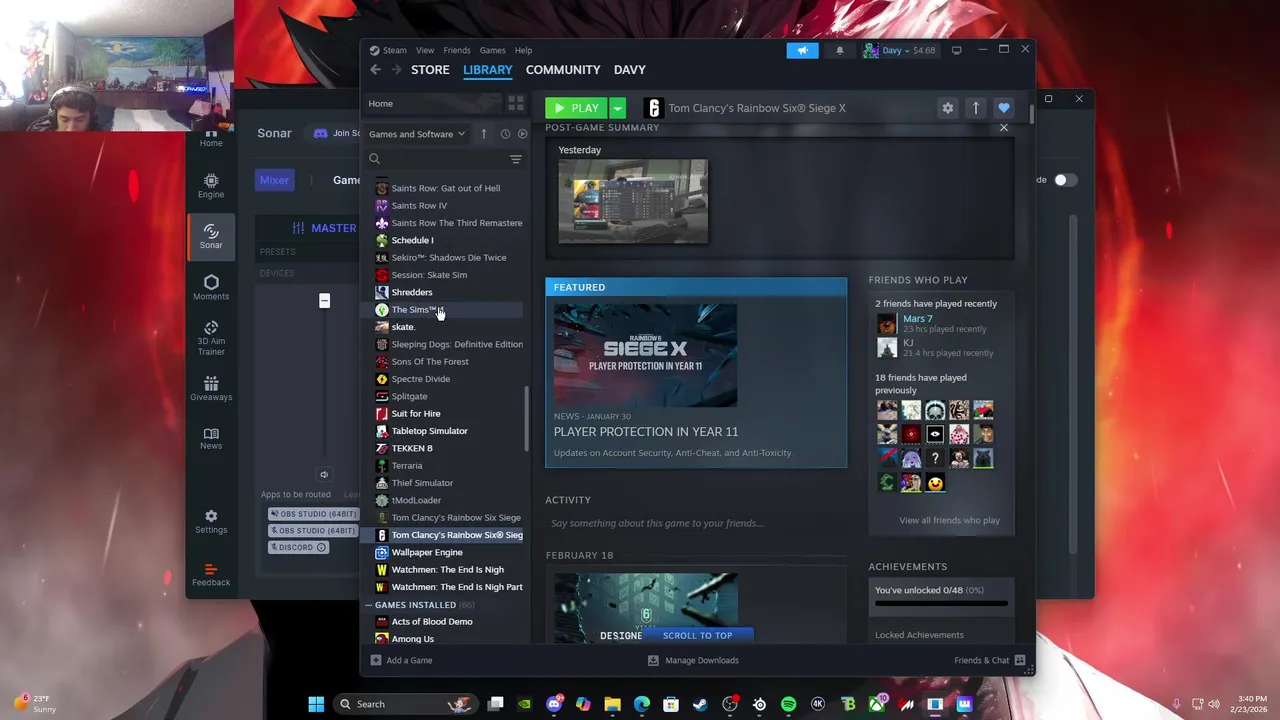Image resolution: width=1280 pixels, height=720 pixels.
Task: Click the recent activity clock filter icon
Action: 505,134
